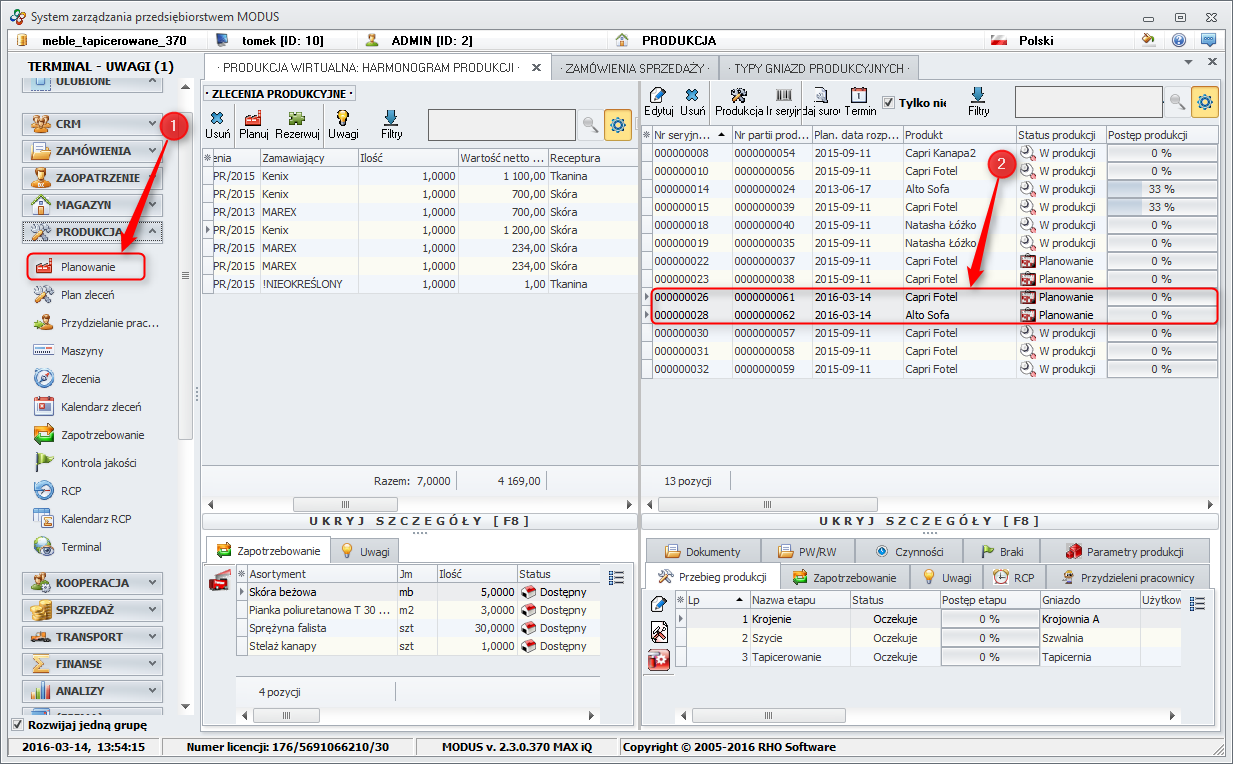Switch to the Zamówienia sprzedaży tab
The width and height of the screenshot is (1233, 764).
pos(635,68)
